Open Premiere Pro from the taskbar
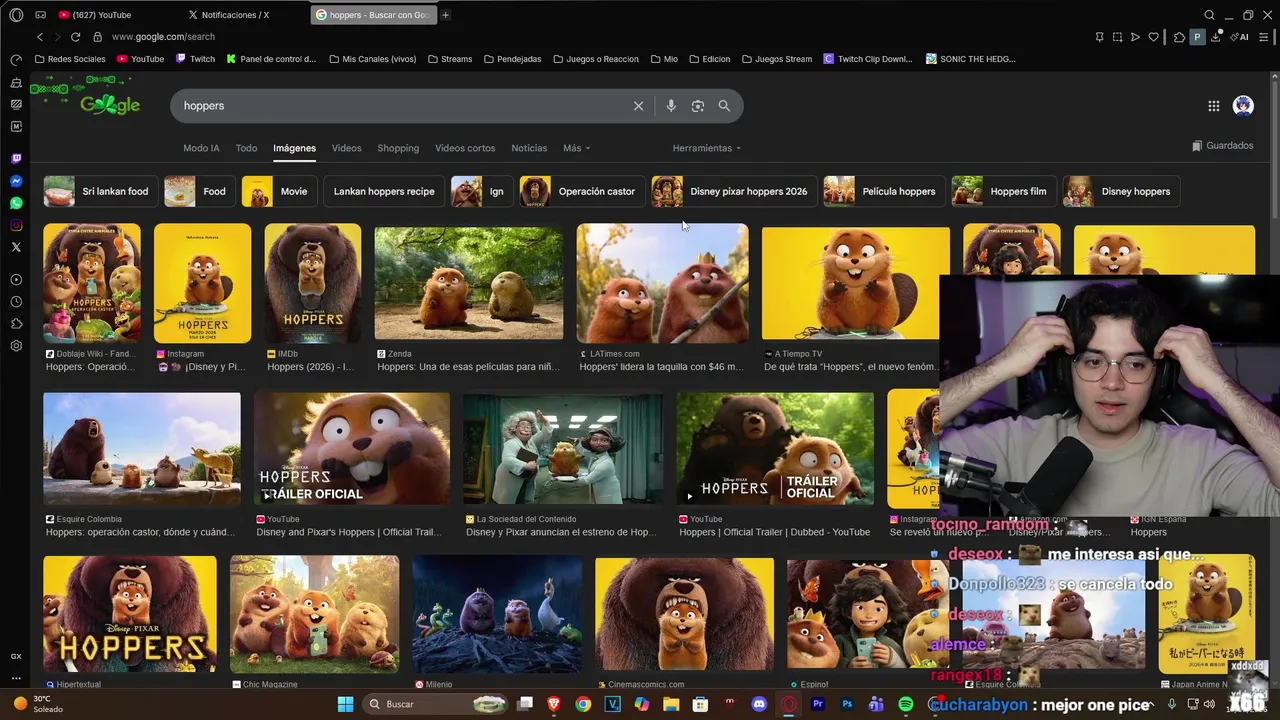The image size is (1280, 720). tap(817, 704)
